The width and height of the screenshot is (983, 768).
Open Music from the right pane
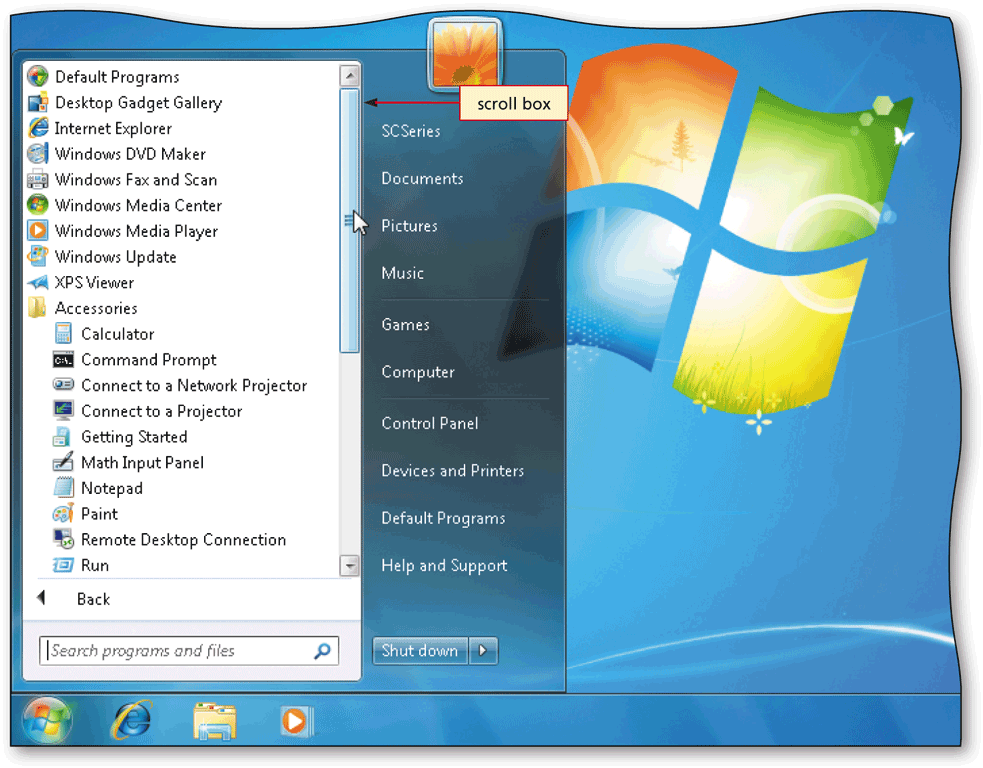(402, 273)
